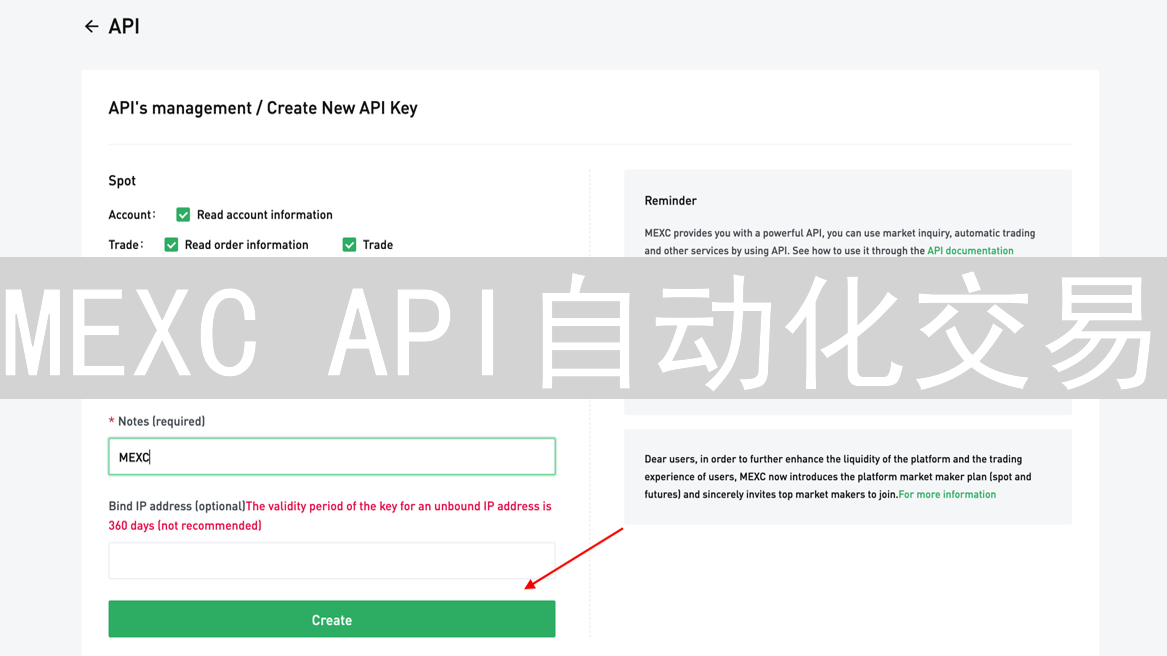Toggle Read account information checkbox
The height and width of the screenshot is (656, 1167).
pos(183,214)
